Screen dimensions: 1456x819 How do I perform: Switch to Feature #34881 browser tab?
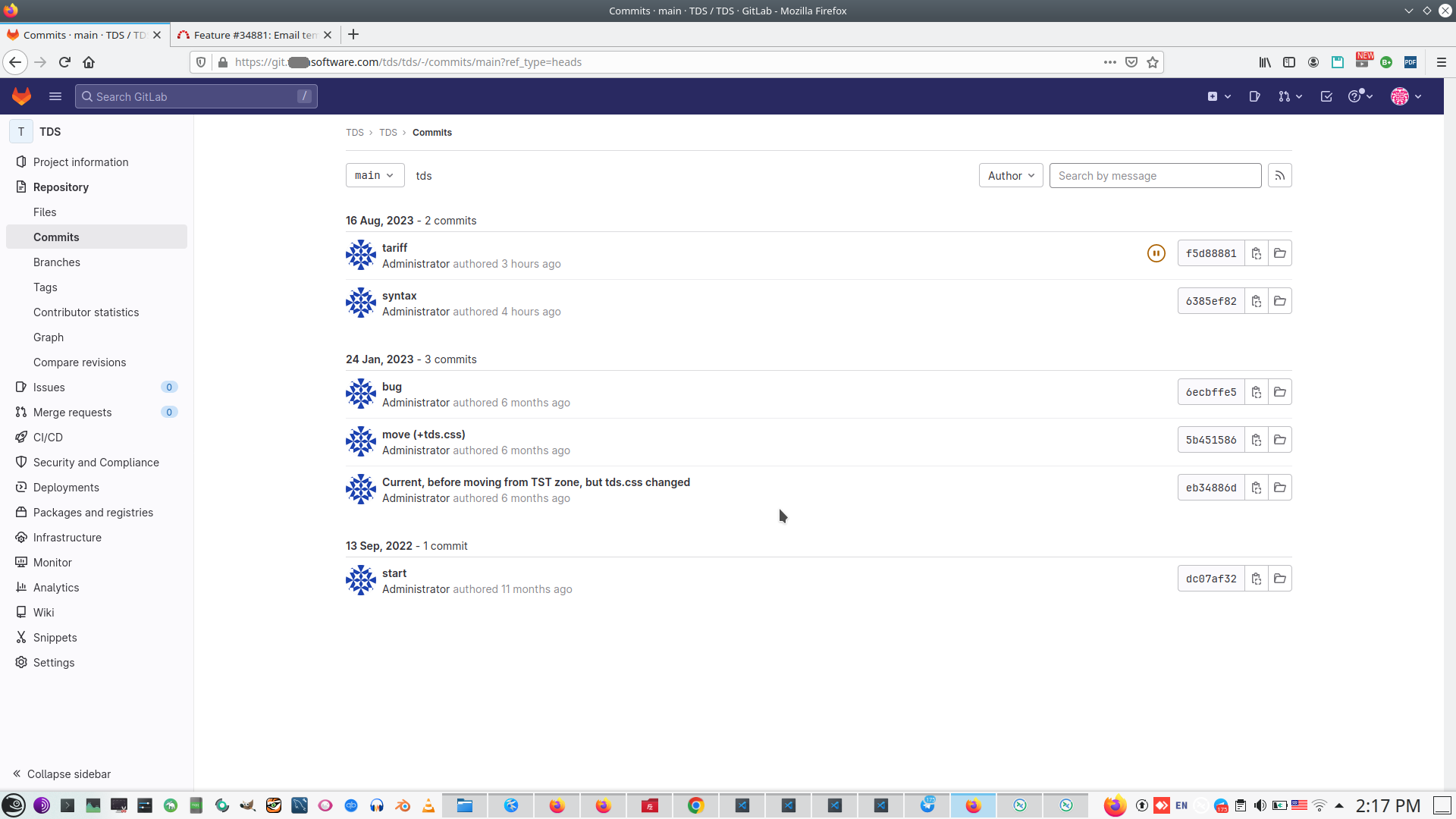pyautogui.click(x=255, y=35)
